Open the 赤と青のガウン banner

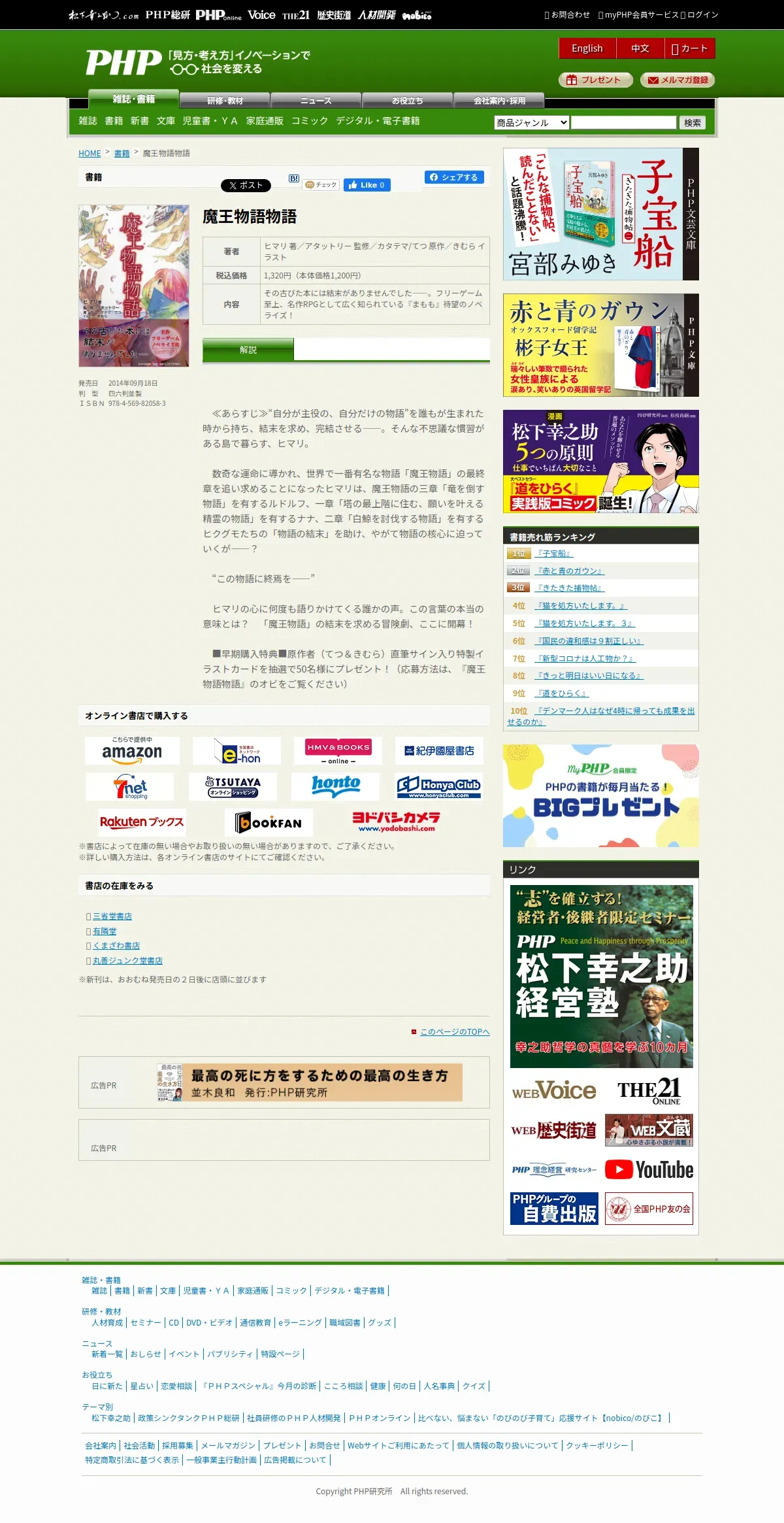601,345
